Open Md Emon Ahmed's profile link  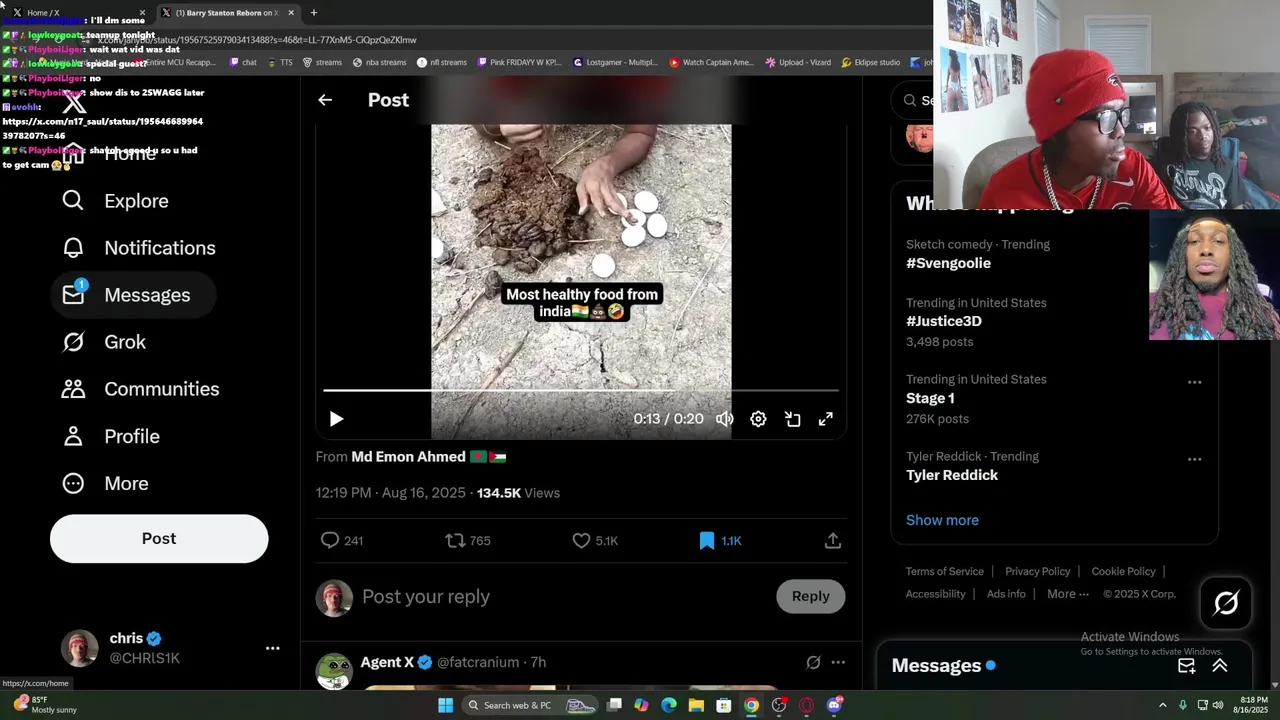[x=428, y=457]
